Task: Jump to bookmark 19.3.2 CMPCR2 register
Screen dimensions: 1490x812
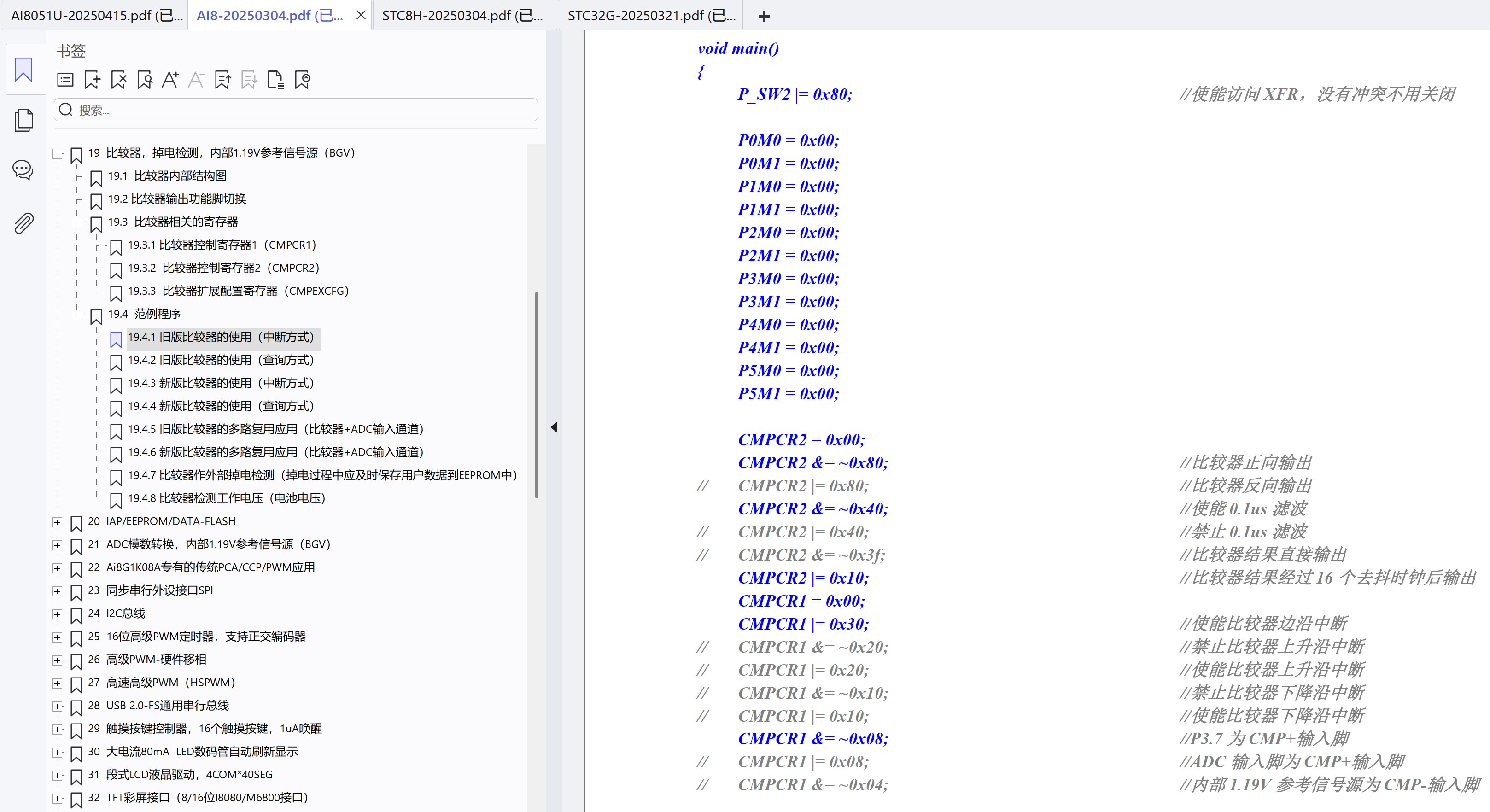Action: pos(222,268)
